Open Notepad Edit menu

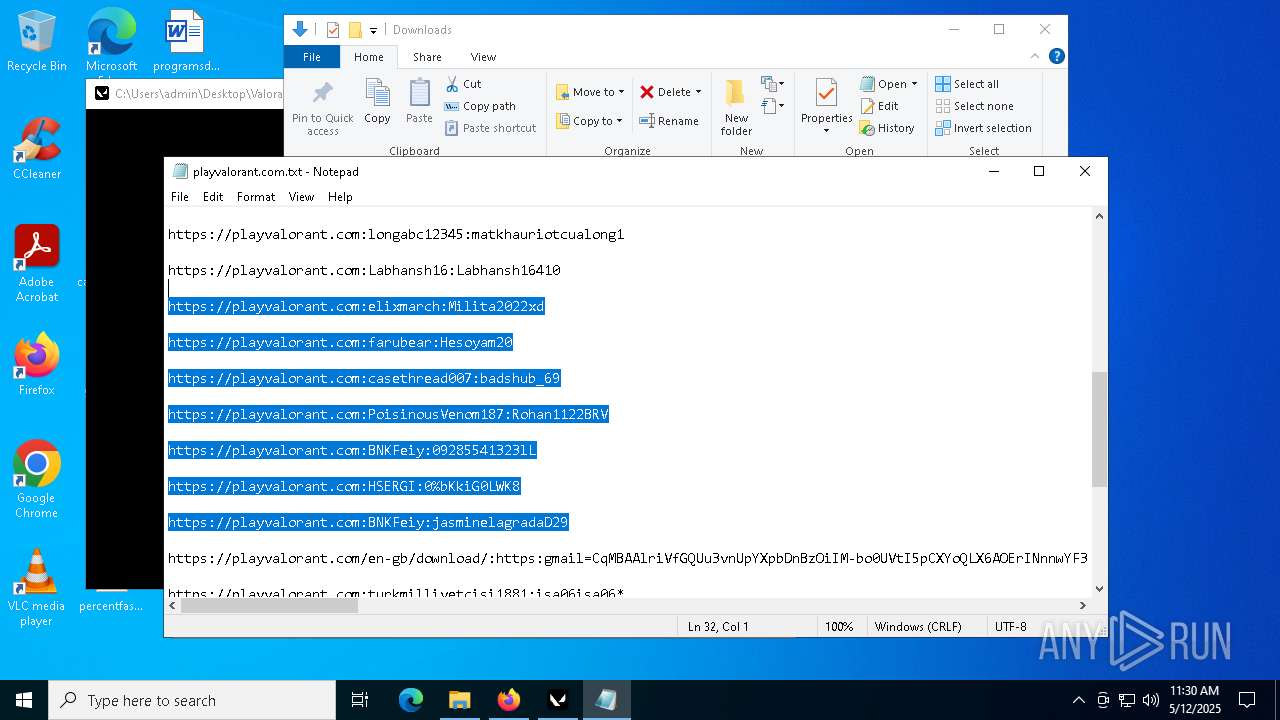[x=213, y=197]
